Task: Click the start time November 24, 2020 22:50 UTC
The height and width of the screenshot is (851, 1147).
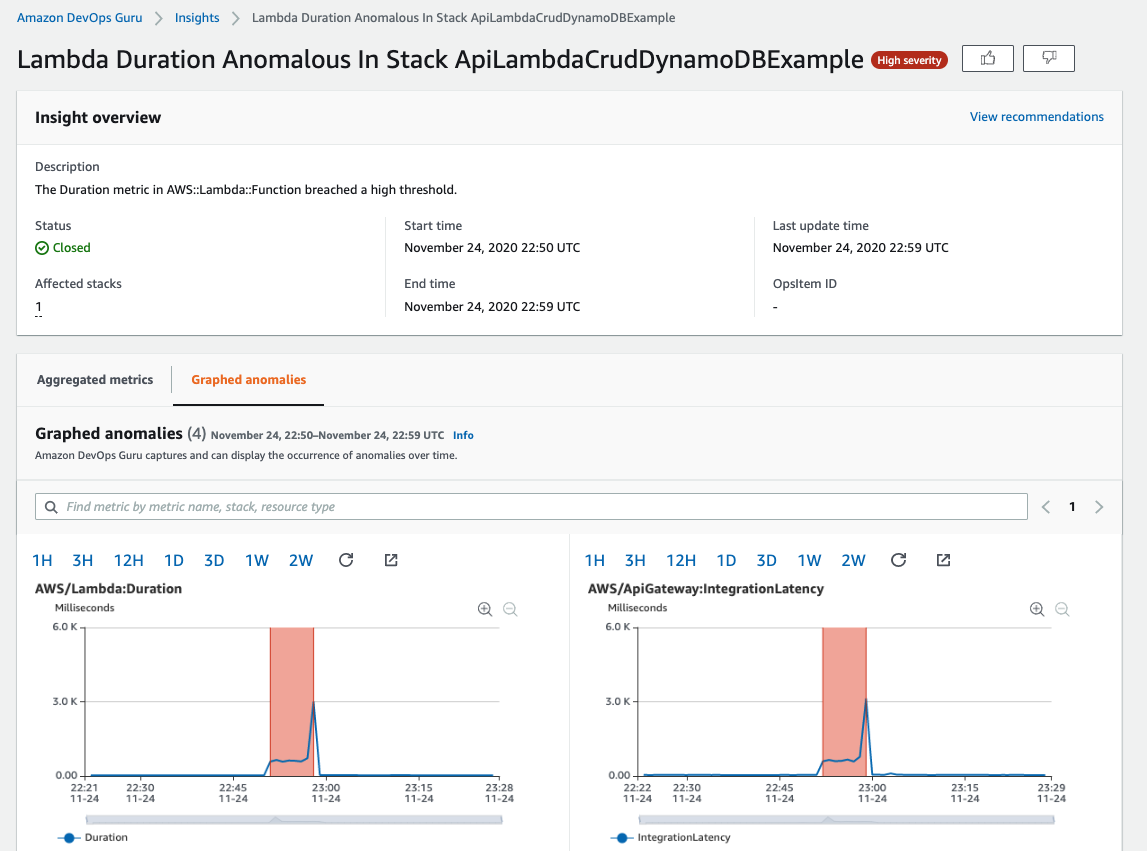Action: pyautogui.click(x=492, y=247)
